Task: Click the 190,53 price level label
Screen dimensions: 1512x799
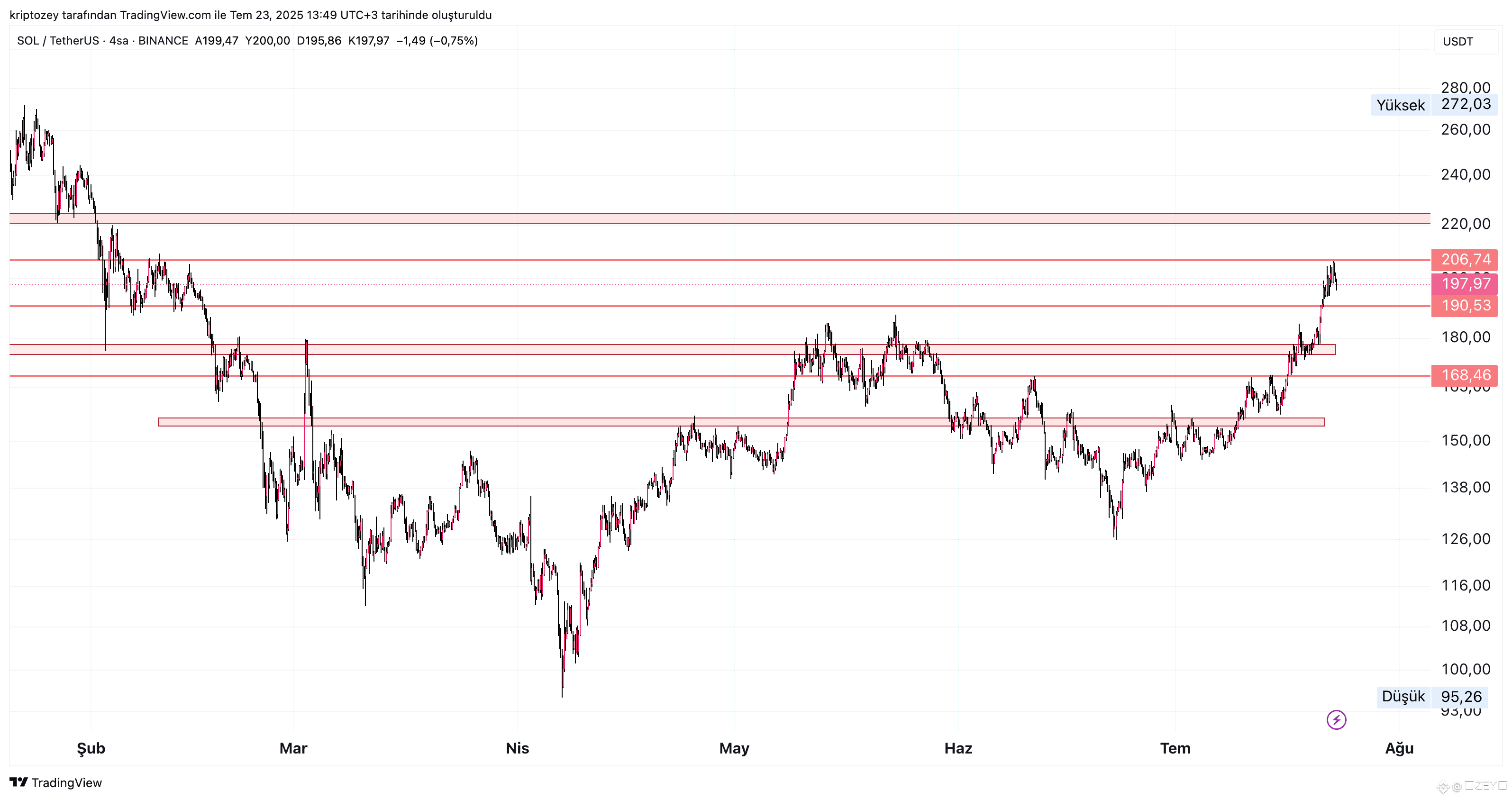Action: tap(1465, 306)
